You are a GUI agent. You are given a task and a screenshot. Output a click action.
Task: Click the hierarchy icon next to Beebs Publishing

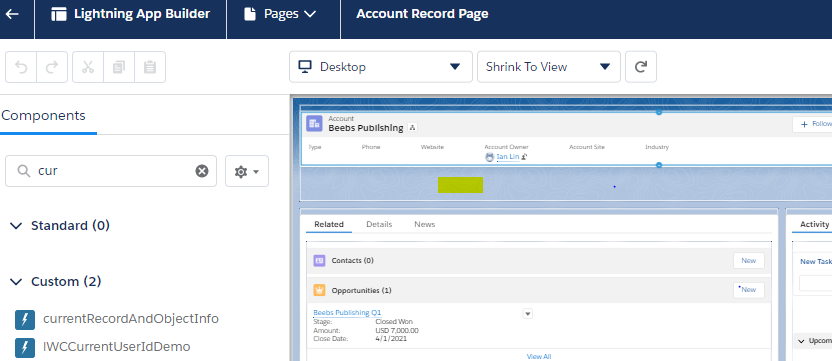412,127
